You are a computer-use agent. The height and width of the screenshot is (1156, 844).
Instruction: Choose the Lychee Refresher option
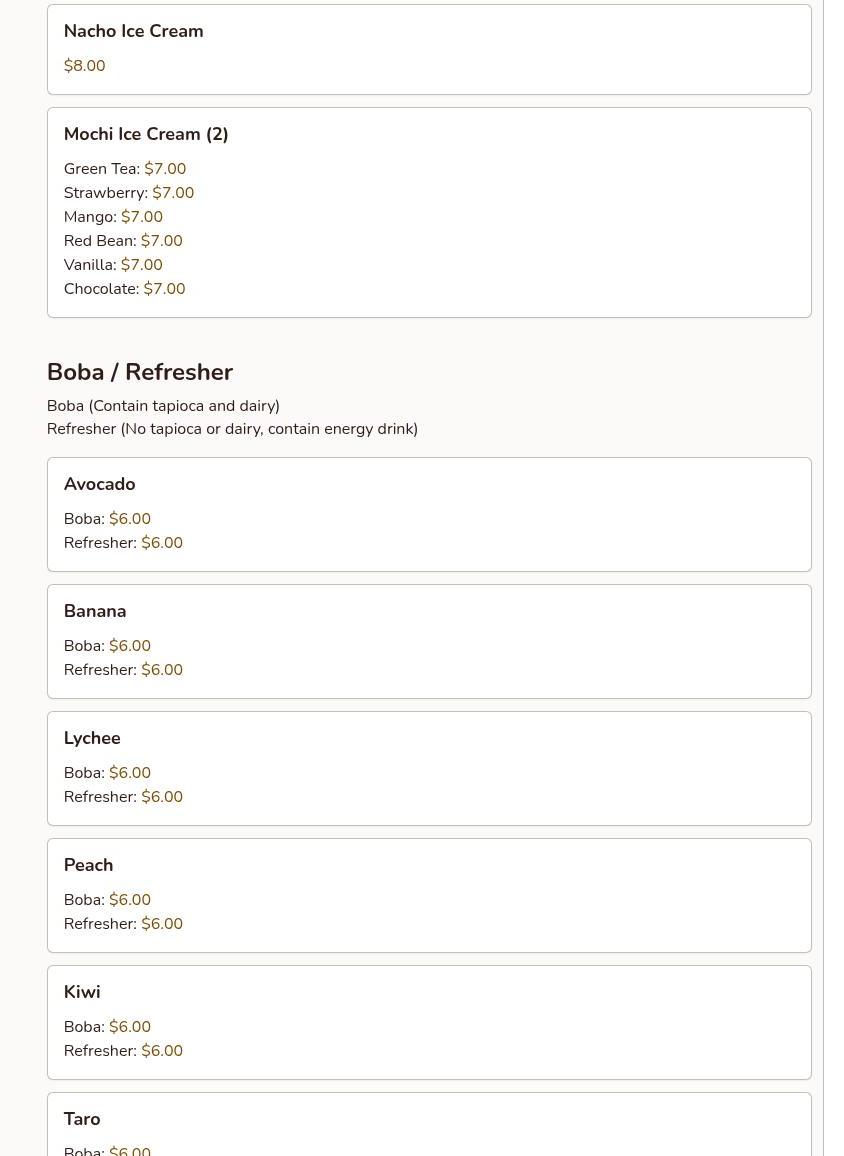[123, 797]
